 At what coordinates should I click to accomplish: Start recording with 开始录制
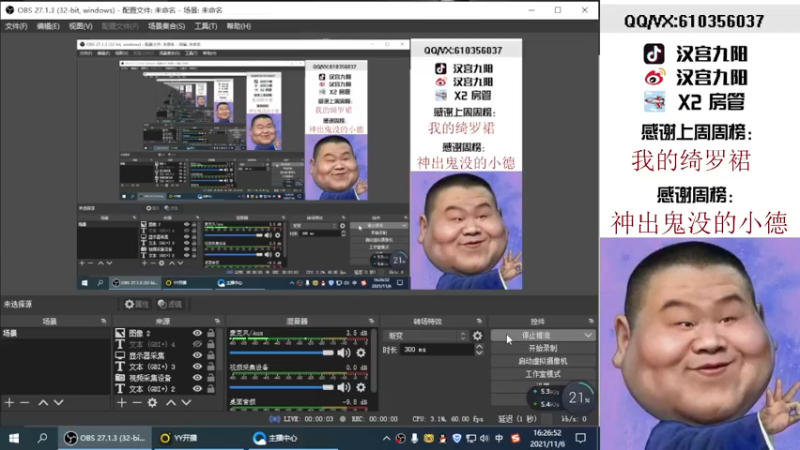[543, 348]
